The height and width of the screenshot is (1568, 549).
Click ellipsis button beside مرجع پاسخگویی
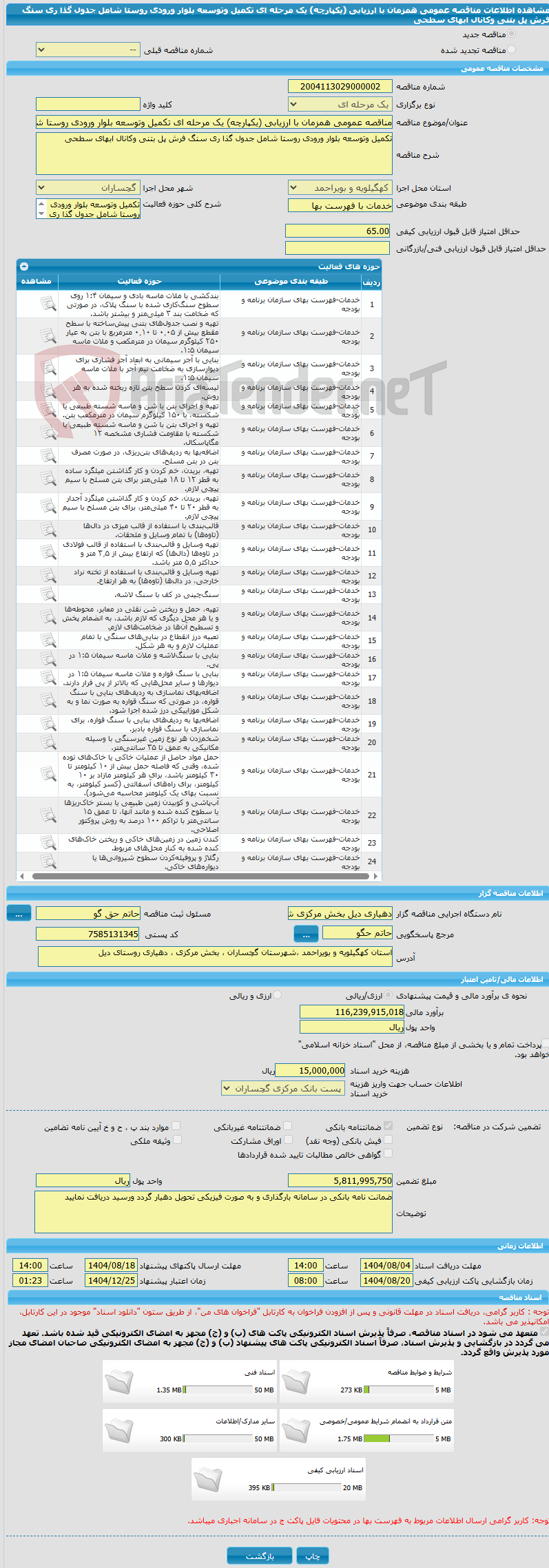pos(306,934)
